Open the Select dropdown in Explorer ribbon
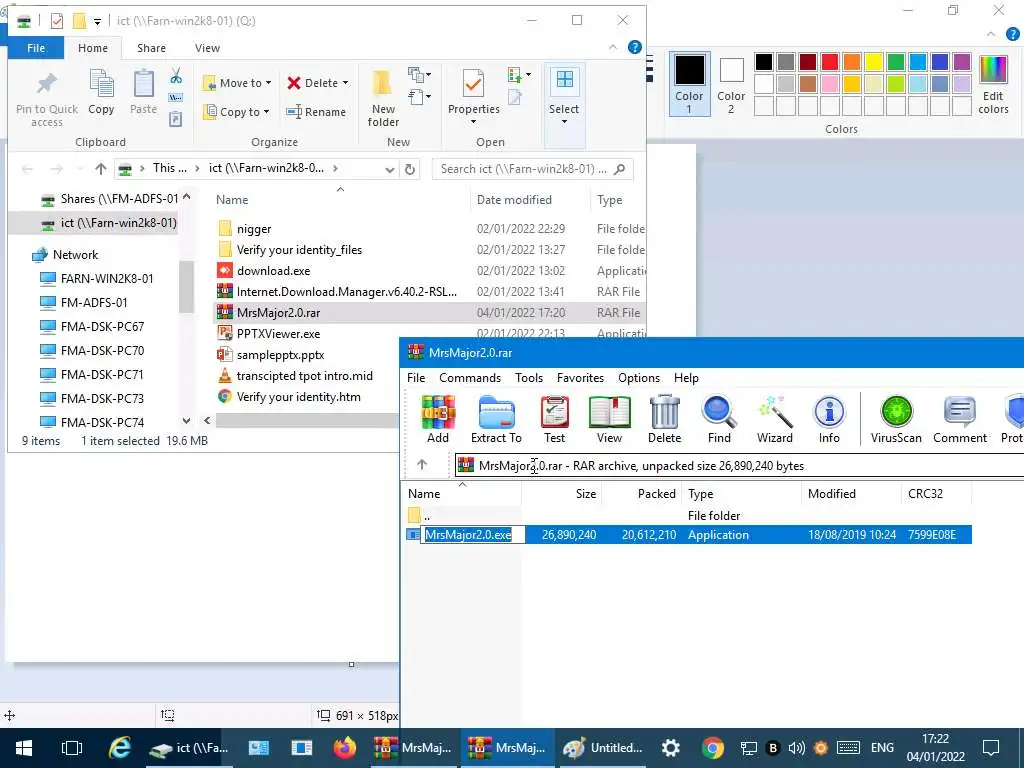This screenshot has height=768, width=1024. pyautogui.click(x=564, y=122)
